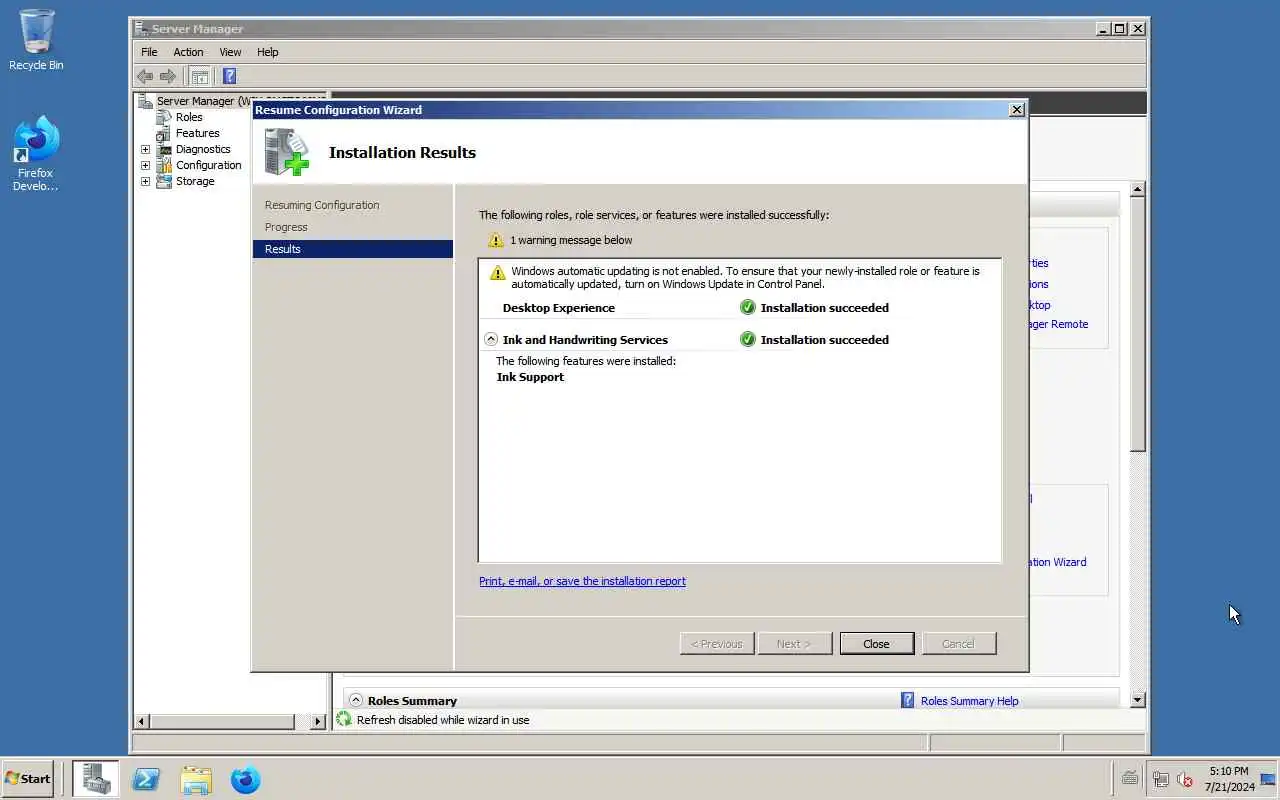The image size is (1280, 800).
Task: Click the Close button in the wizard
Action: (x=877, y=644)
